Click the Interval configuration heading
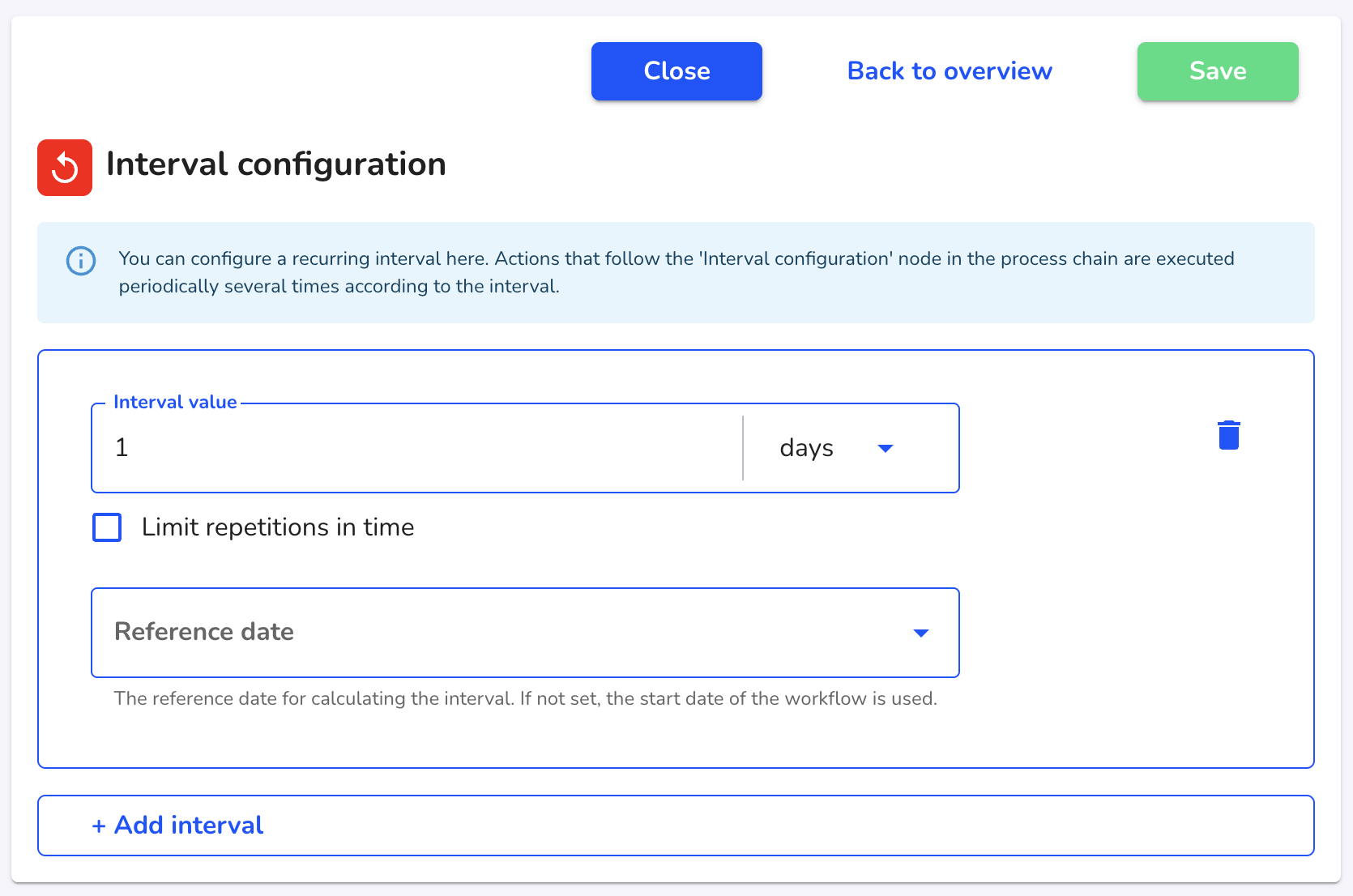The image size is (1353, 896). coord(276,164)
